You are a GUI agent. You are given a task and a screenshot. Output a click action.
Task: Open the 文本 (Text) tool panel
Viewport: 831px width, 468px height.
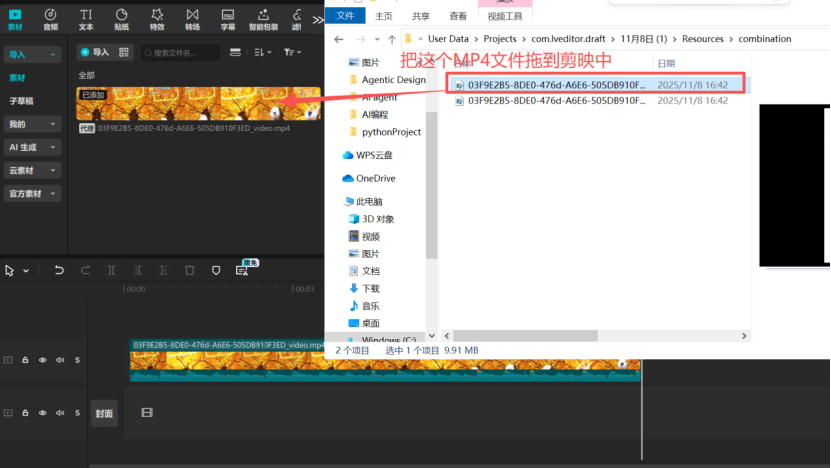click(86, 18)
